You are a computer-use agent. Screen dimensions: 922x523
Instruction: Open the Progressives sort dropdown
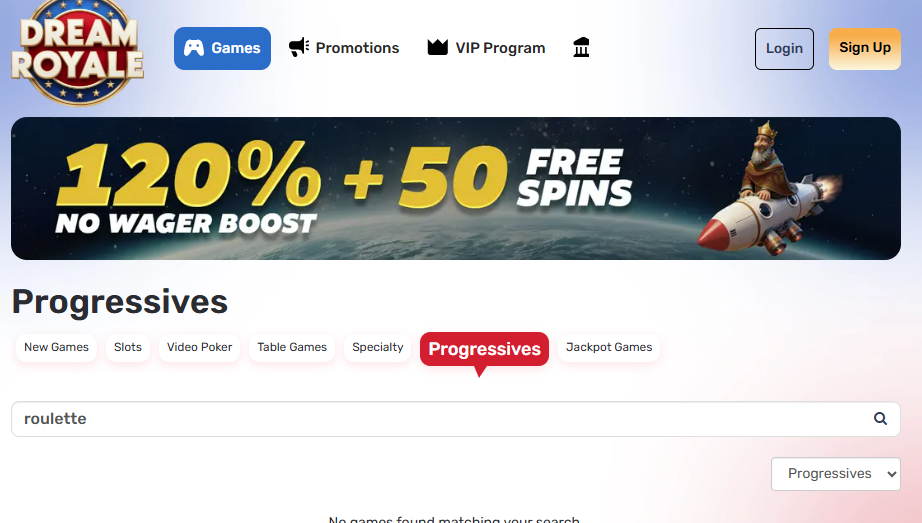coord(836,474)
